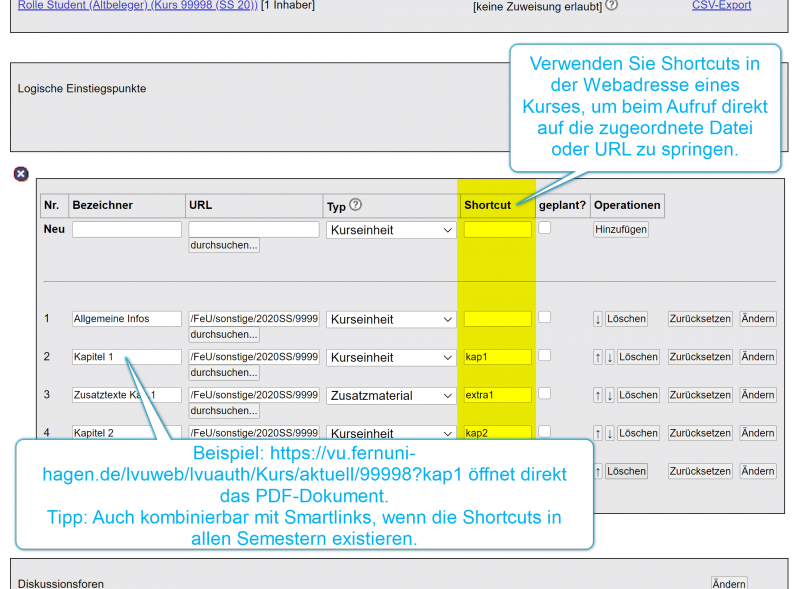Image resolution: width=800 pixels, height=589 pixels.
Task: Click durchsuchen under Zusatztexte URL
Action: (224, 410)
